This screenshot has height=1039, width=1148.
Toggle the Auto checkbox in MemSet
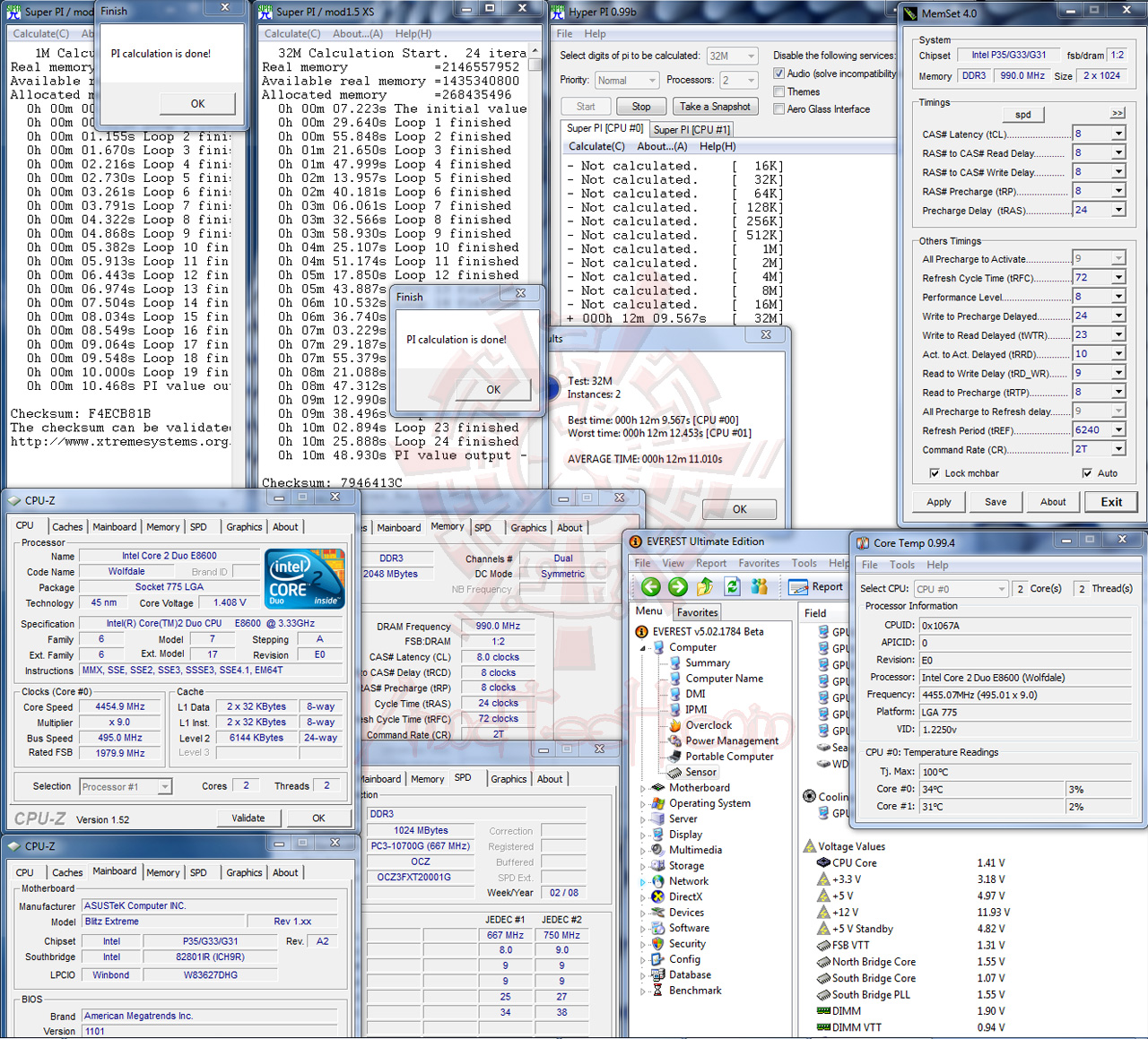tap(1087, 473)
